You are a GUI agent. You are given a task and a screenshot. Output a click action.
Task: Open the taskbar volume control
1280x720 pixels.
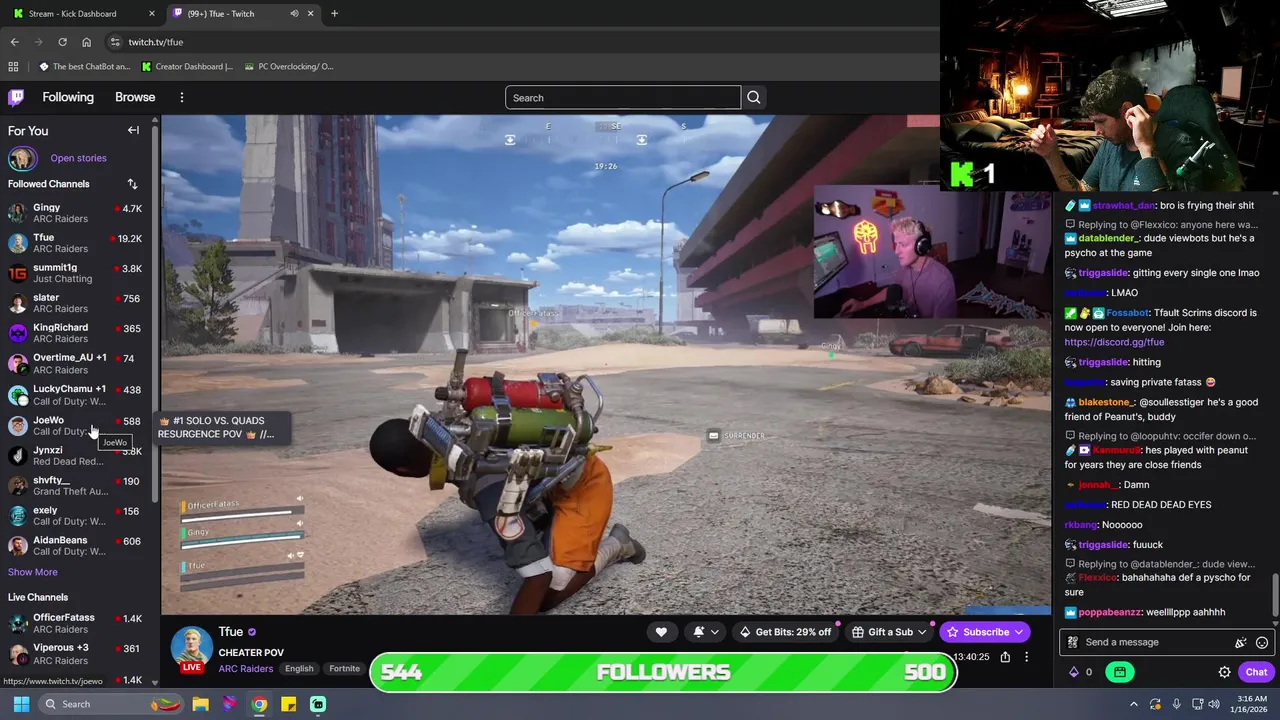click(1213, 704)
